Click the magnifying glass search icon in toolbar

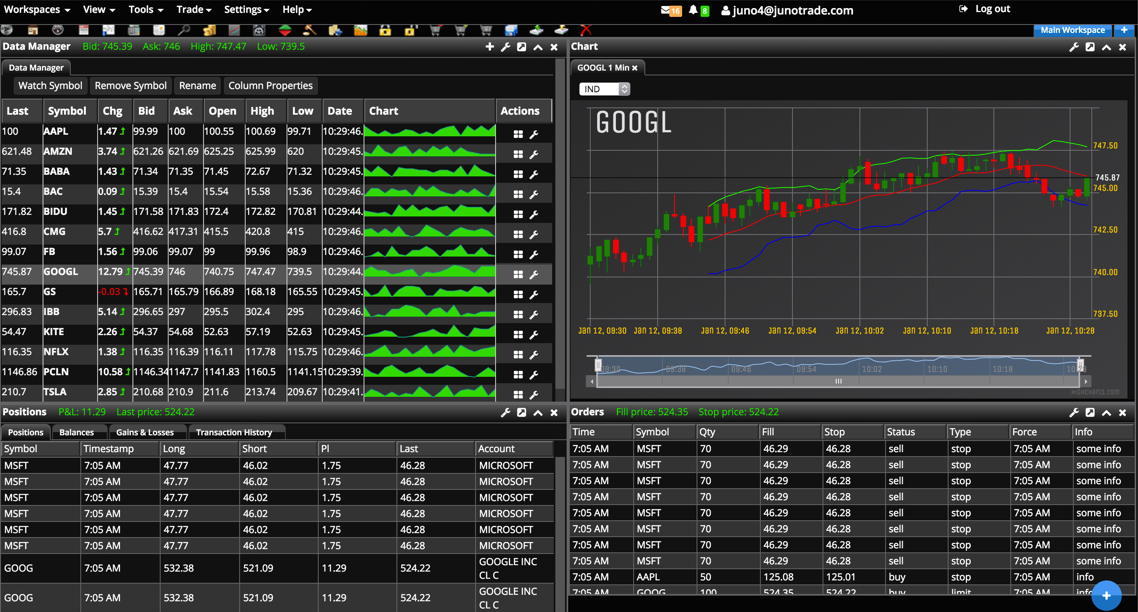click(x=184, y=30)
